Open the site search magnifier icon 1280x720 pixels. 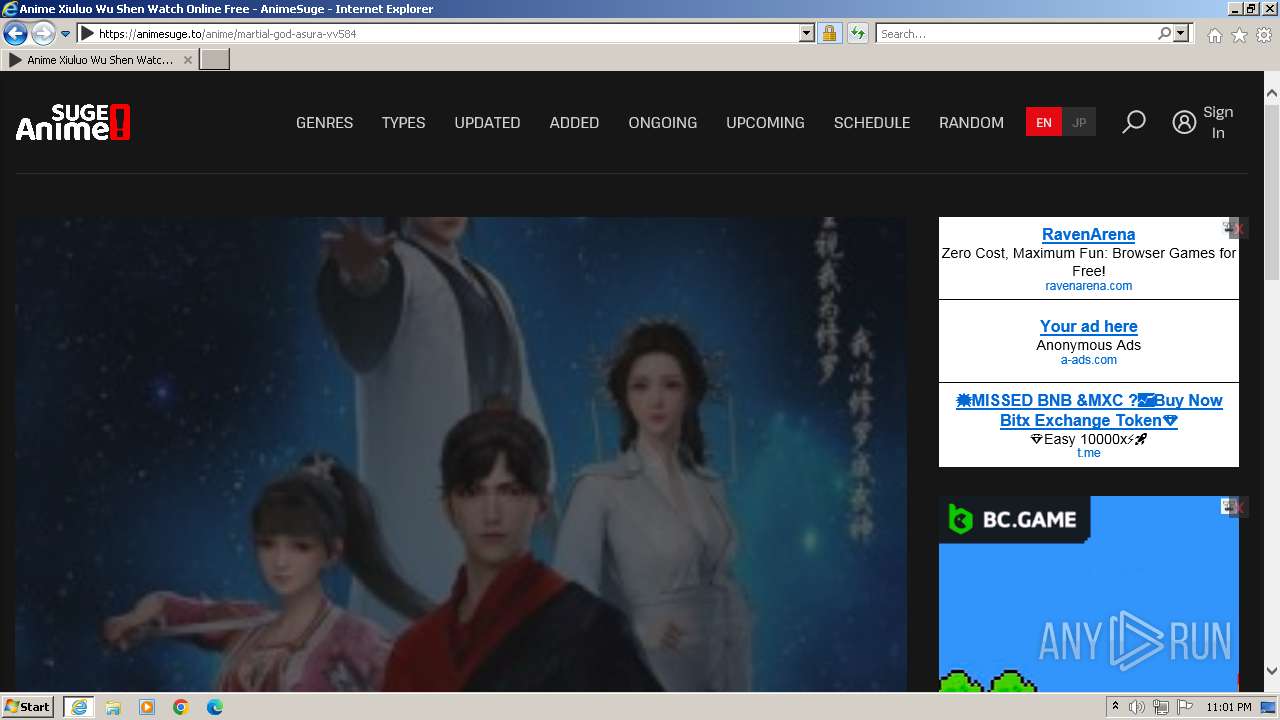coord(1133,122)
